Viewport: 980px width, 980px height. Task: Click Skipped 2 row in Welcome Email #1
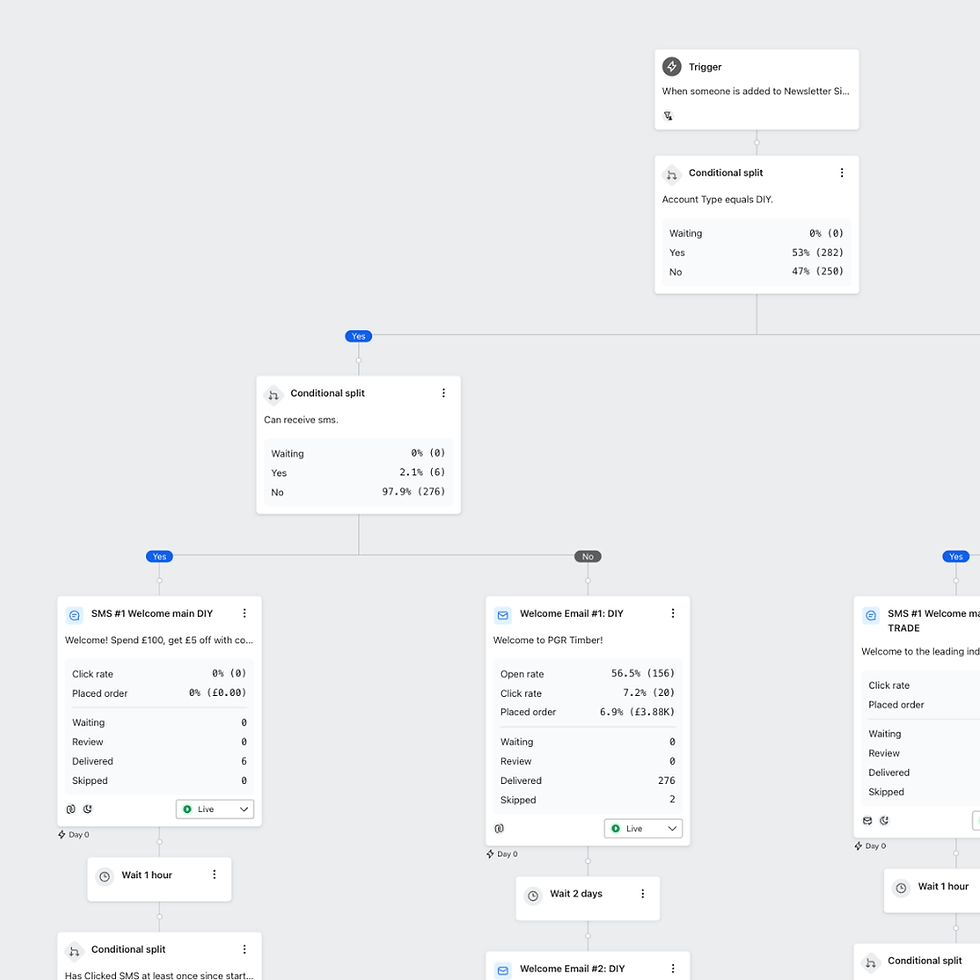click(x=588, y=800)
